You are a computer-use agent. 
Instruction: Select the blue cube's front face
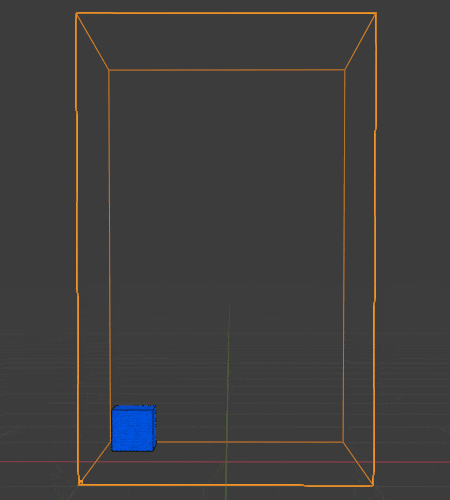point(132,430)
